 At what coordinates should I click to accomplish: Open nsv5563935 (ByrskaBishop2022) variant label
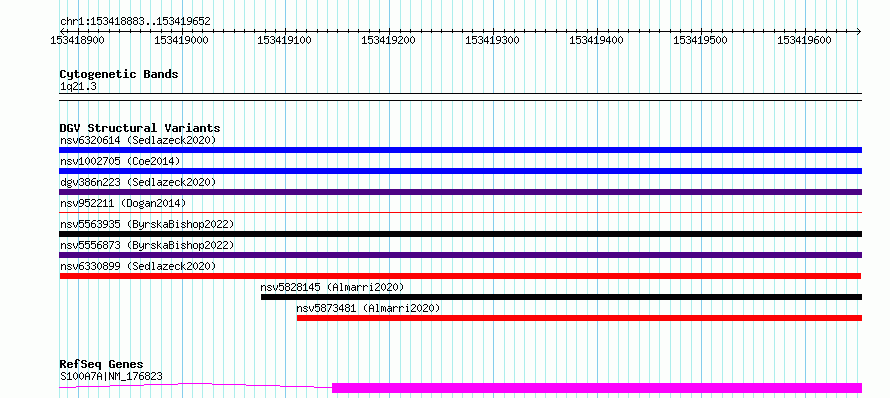(147, 224)
